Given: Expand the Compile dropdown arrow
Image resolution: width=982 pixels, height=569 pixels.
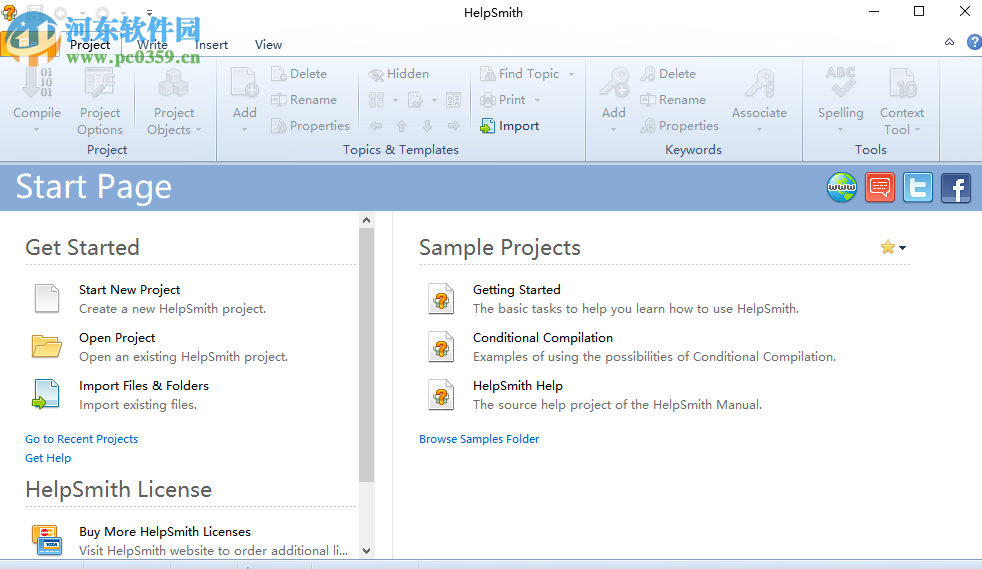Looking at the screenshot, I should point(36,130).
